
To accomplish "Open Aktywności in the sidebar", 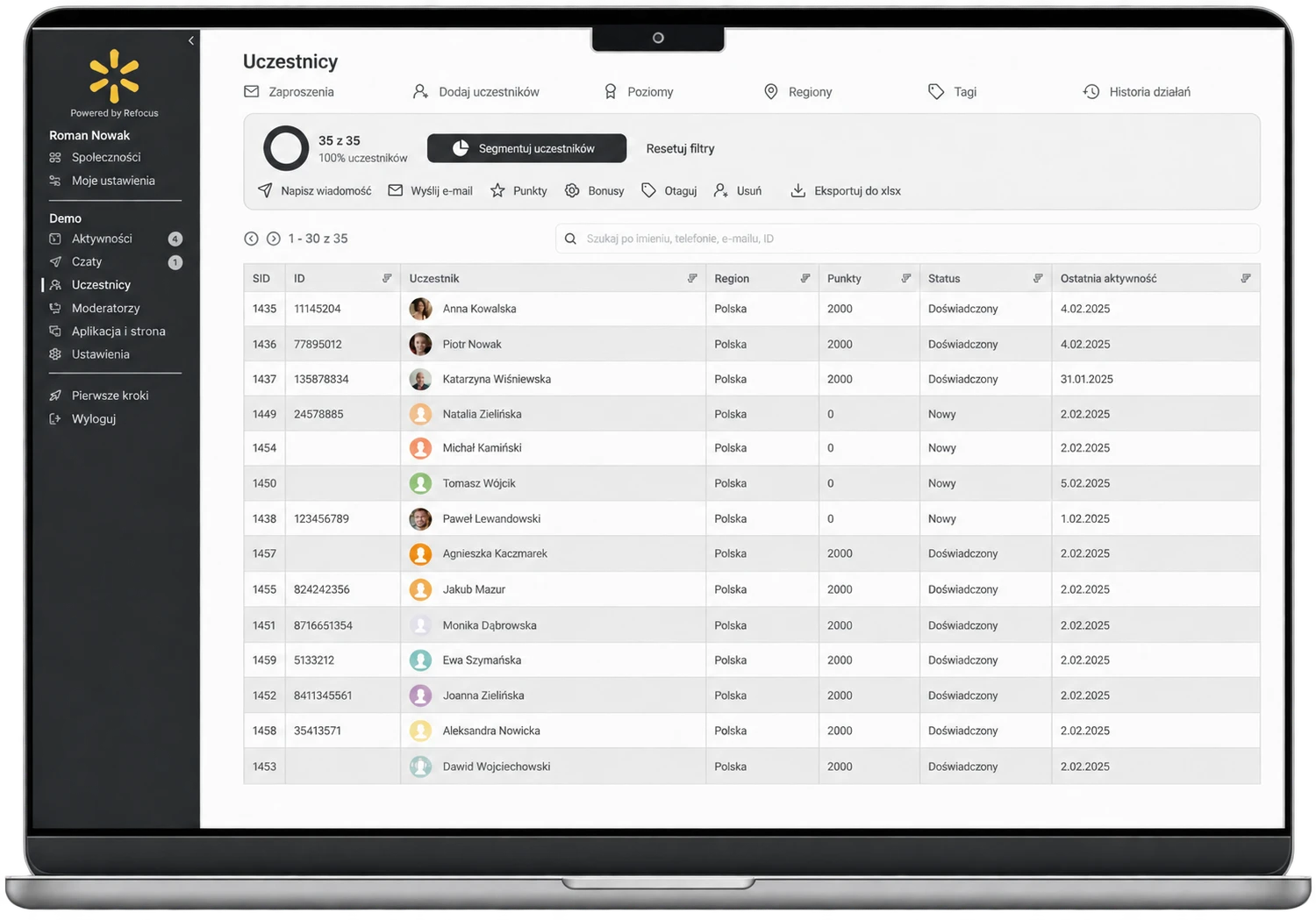I will (x=102, y=239).
